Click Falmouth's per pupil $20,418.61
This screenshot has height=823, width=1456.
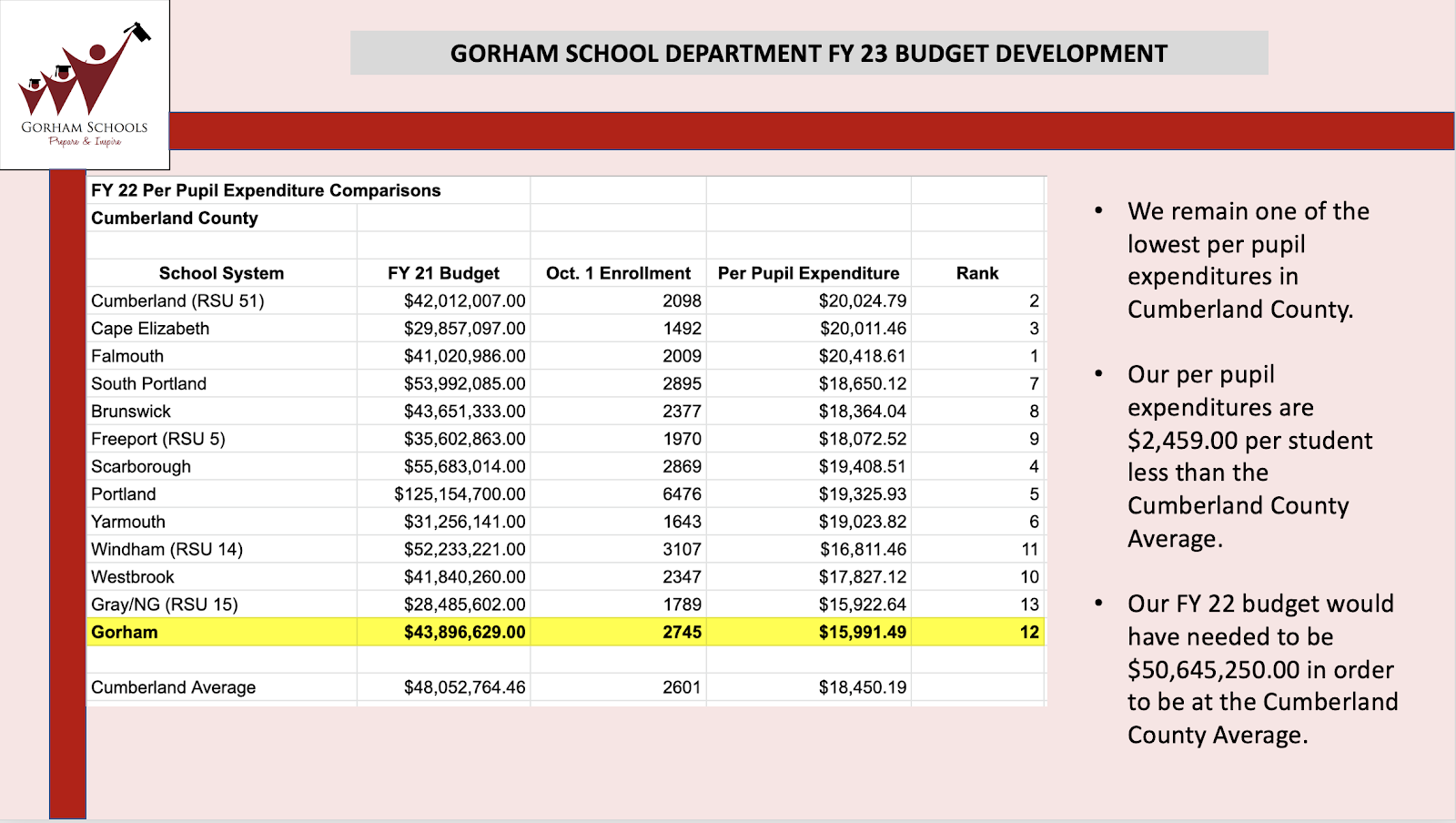pos(863,356)
